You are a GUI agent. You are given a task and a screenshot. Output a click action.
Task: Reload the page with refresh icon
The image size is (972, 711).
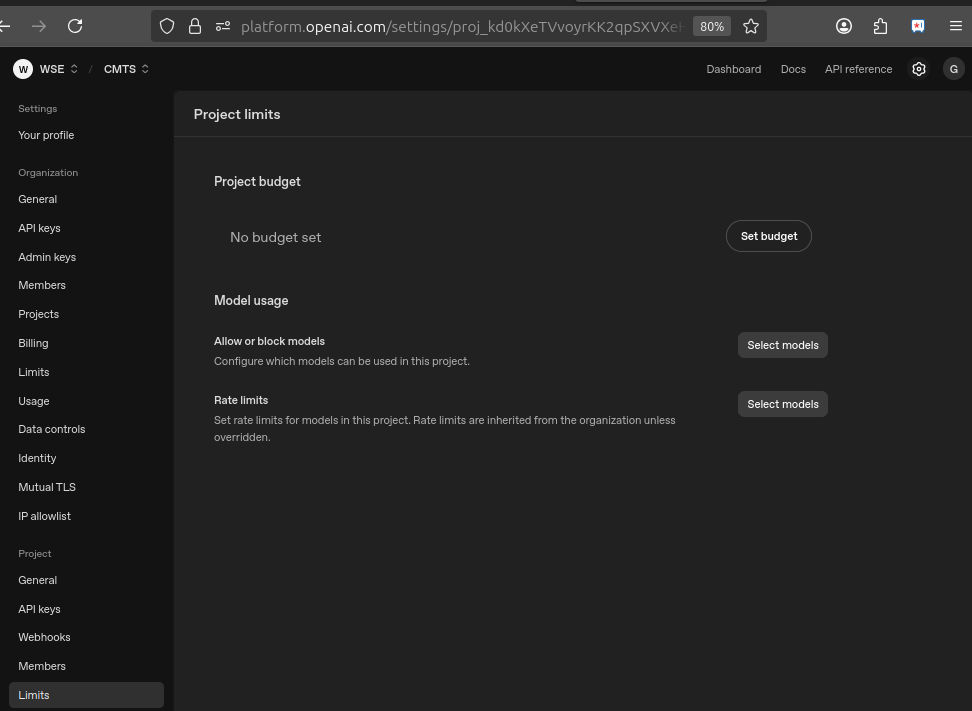[x=75, y=26]
